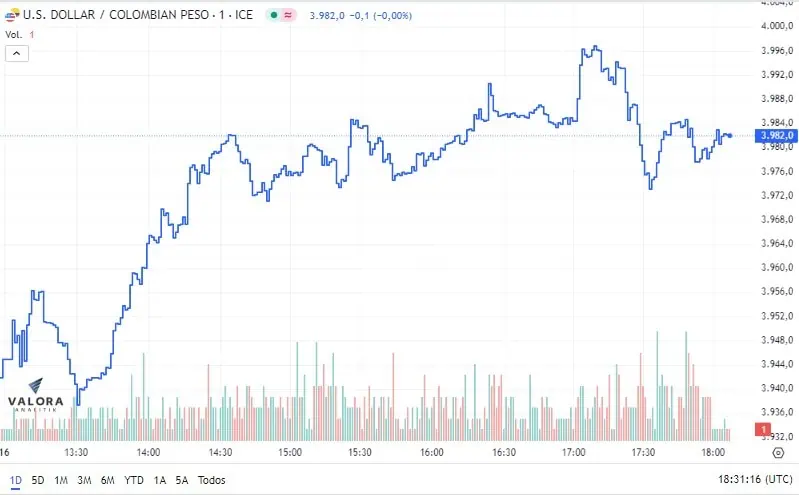Click the USD/COP flag symbol icon

click(12, 15)
